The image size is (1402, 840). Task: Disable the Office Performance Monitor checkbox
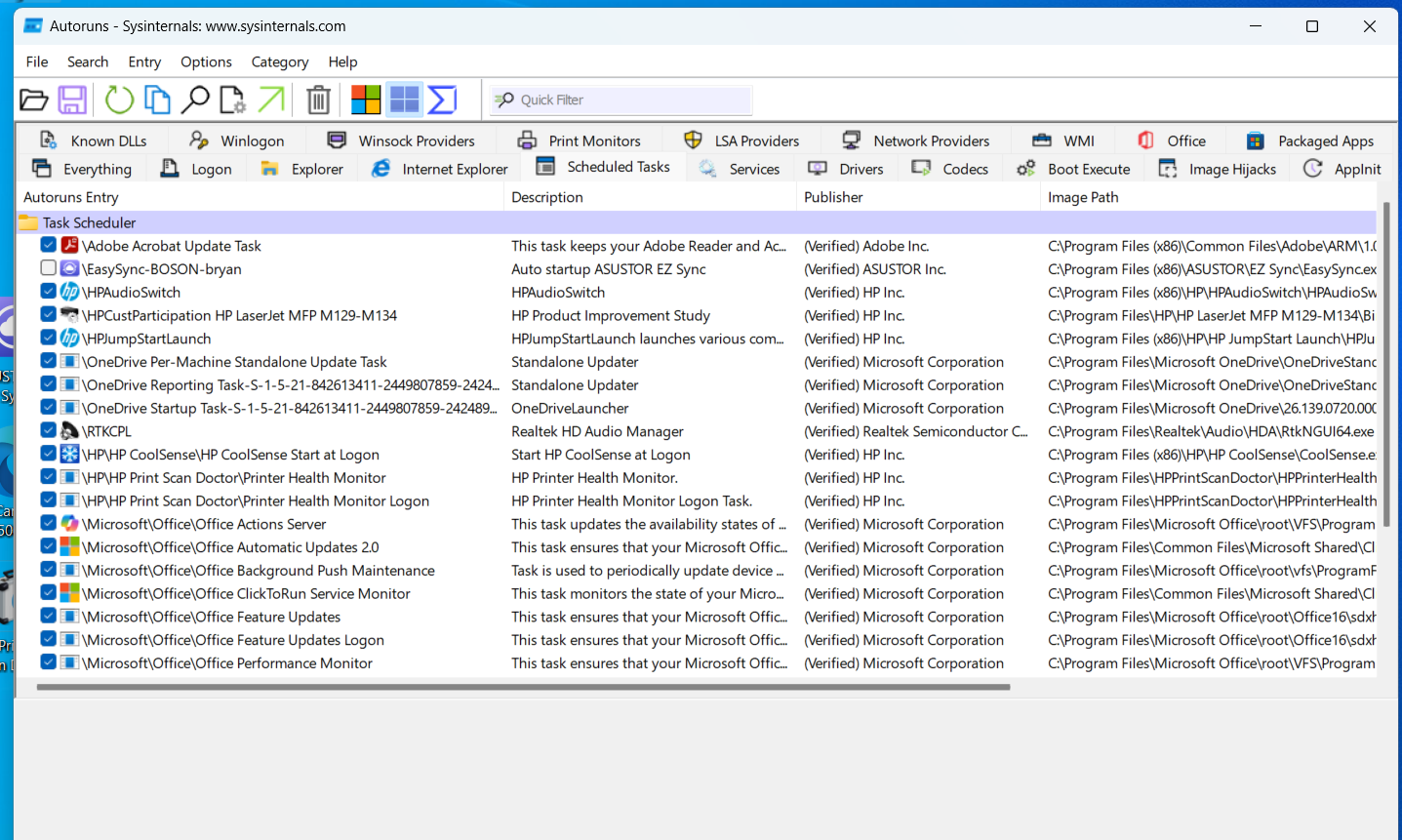click(49, 662)
